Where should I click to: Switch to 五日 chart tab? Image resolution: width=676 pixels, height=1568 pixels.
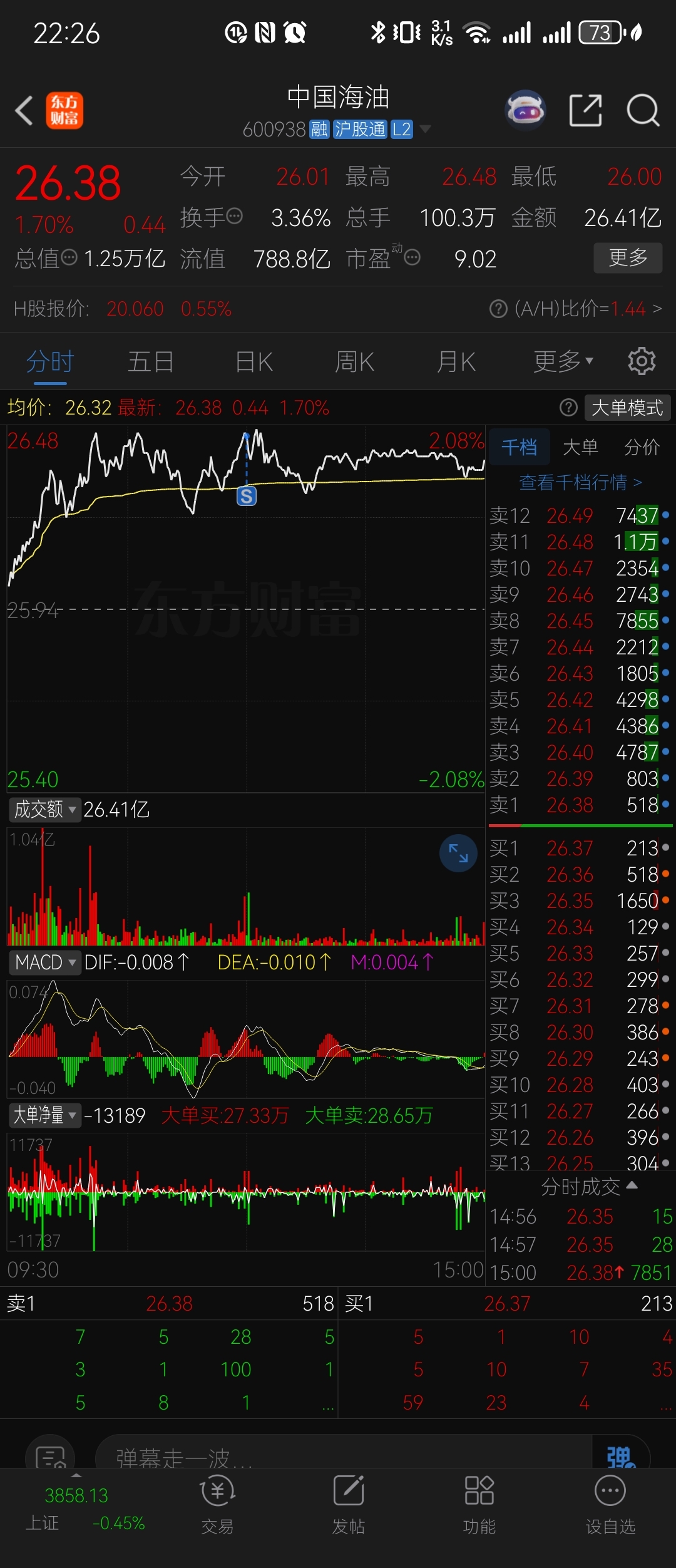pos(151,361)
